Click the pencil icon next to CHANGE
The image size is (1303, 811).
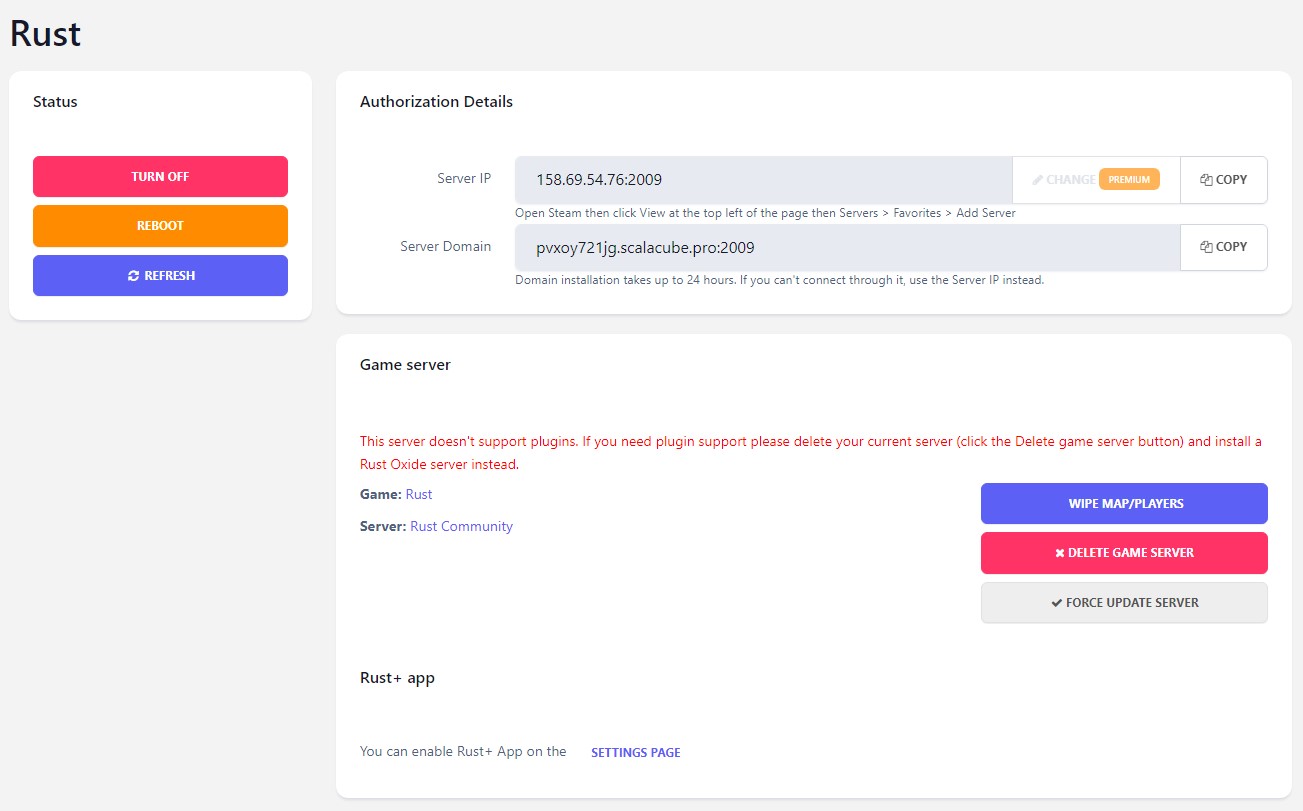point(1038,180)
